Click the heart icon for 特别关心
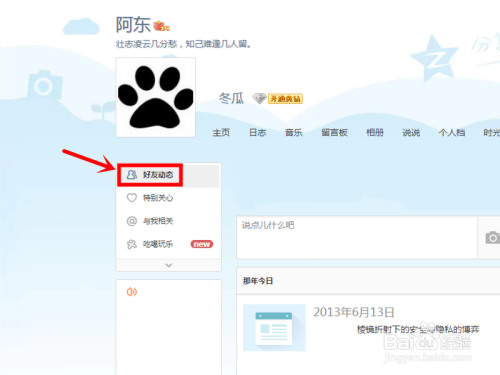This screenshot has height=375, width=500. click(x=132, y=198)
